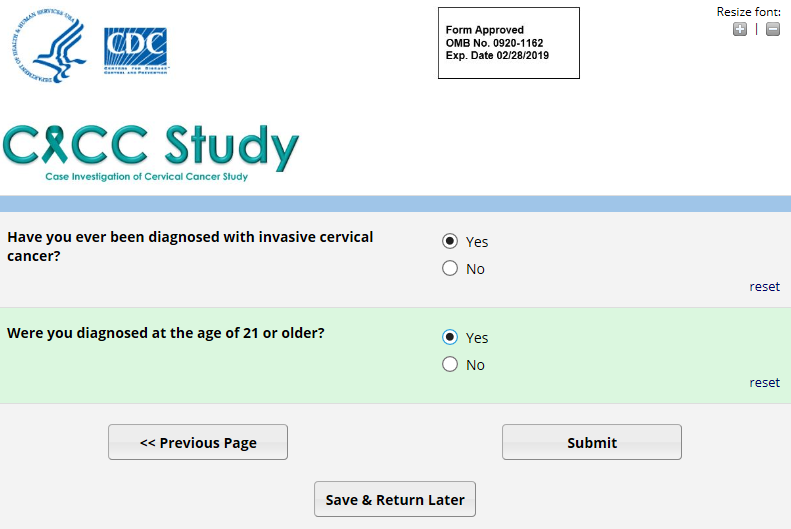Click the CICC Study logo
The height and width of the screenshot is (529, 791).
pyautogui.click(x=150, y=147)
